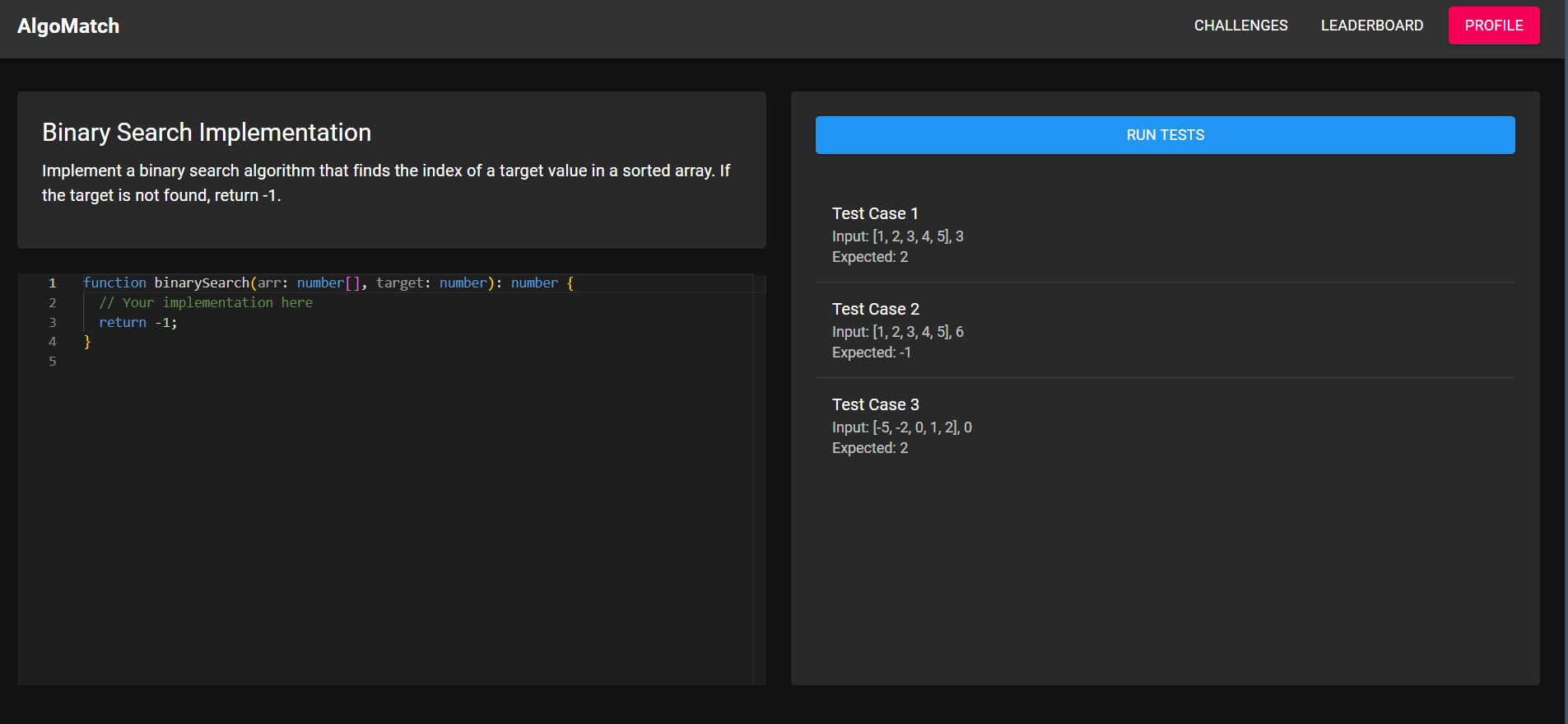The image size is (1568, 724).
Task: Open the Leaderboard page
Action: pyautogui.click(x=1371, y=26)
